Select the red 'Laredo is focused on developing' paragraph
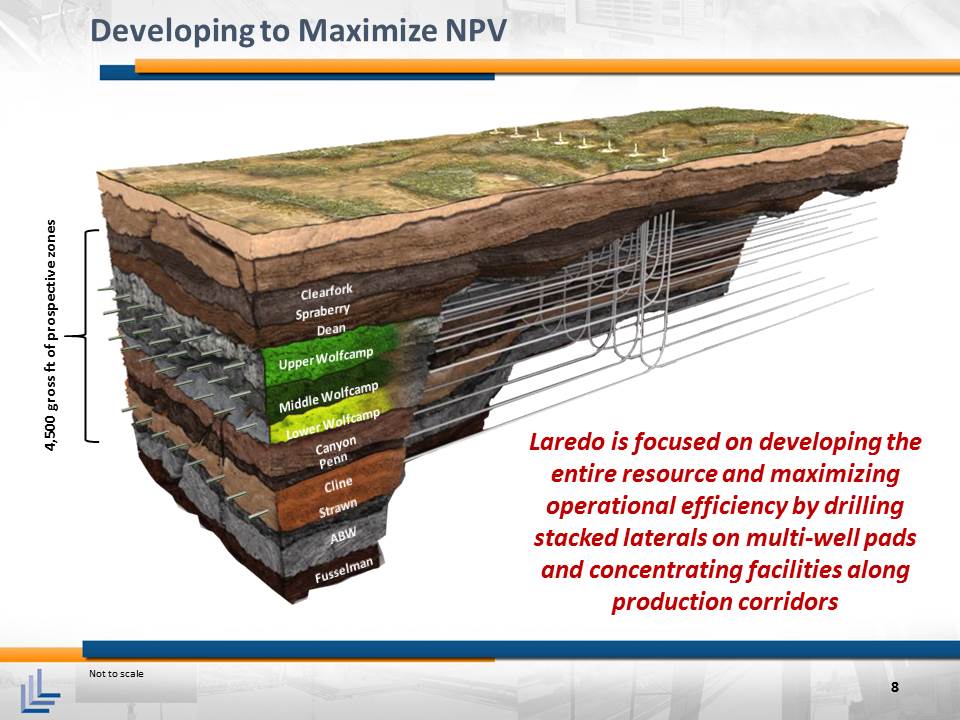 pyautogui.click(x=725, y=521)
